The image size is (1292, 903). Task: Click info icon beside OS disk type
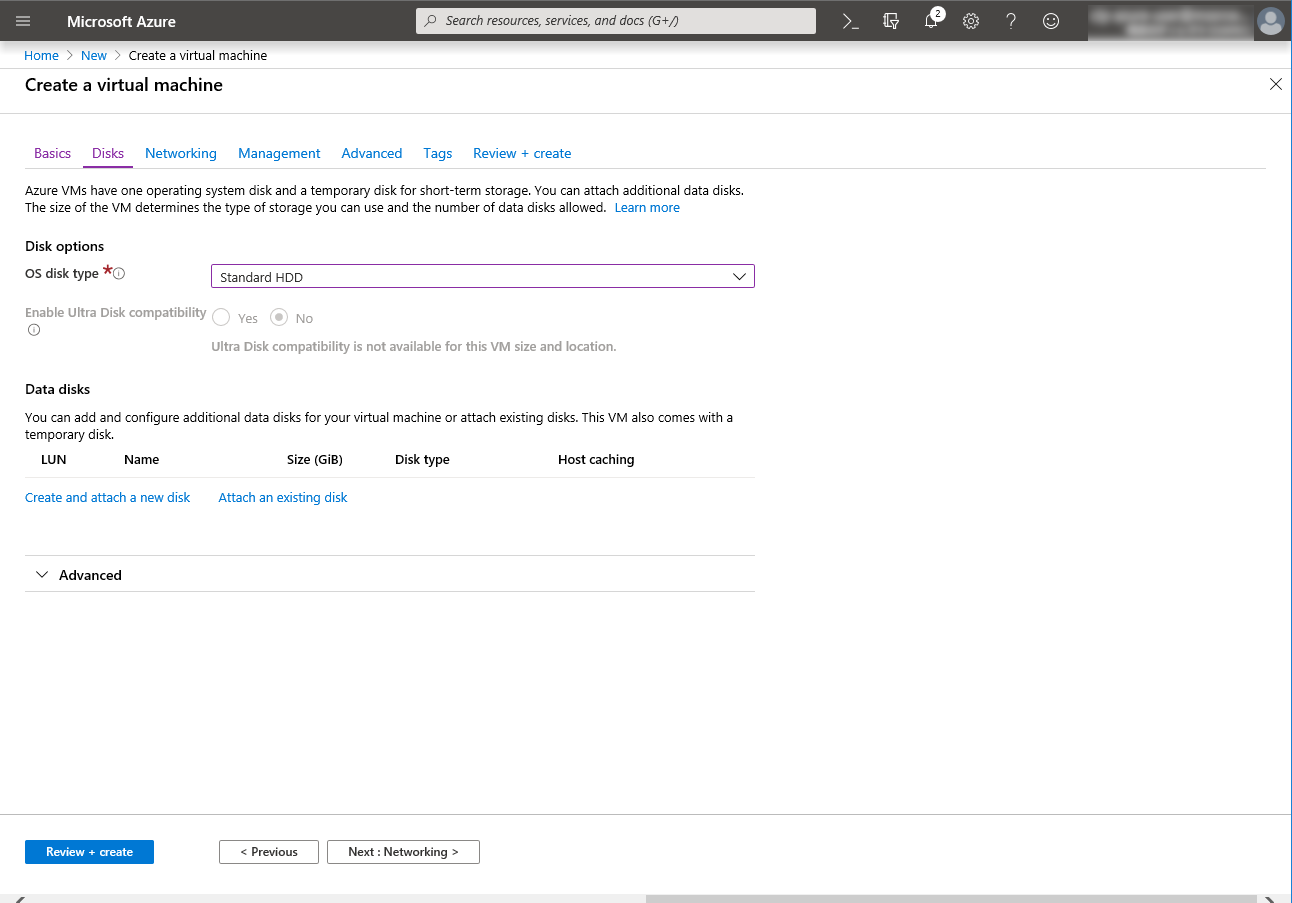119,274
